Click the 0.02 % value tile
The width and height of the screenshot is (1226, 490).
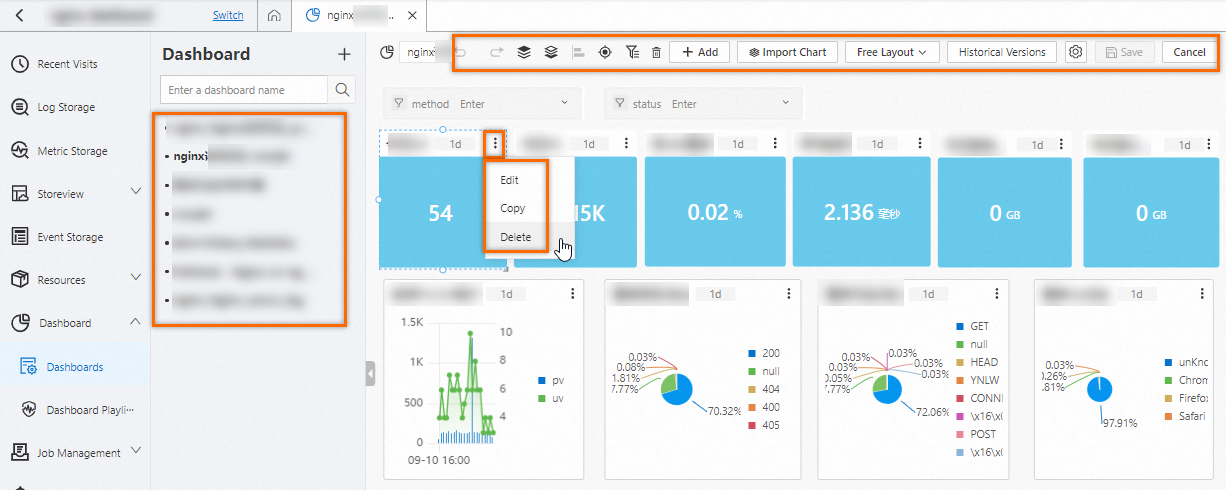(x=715, y=212)
